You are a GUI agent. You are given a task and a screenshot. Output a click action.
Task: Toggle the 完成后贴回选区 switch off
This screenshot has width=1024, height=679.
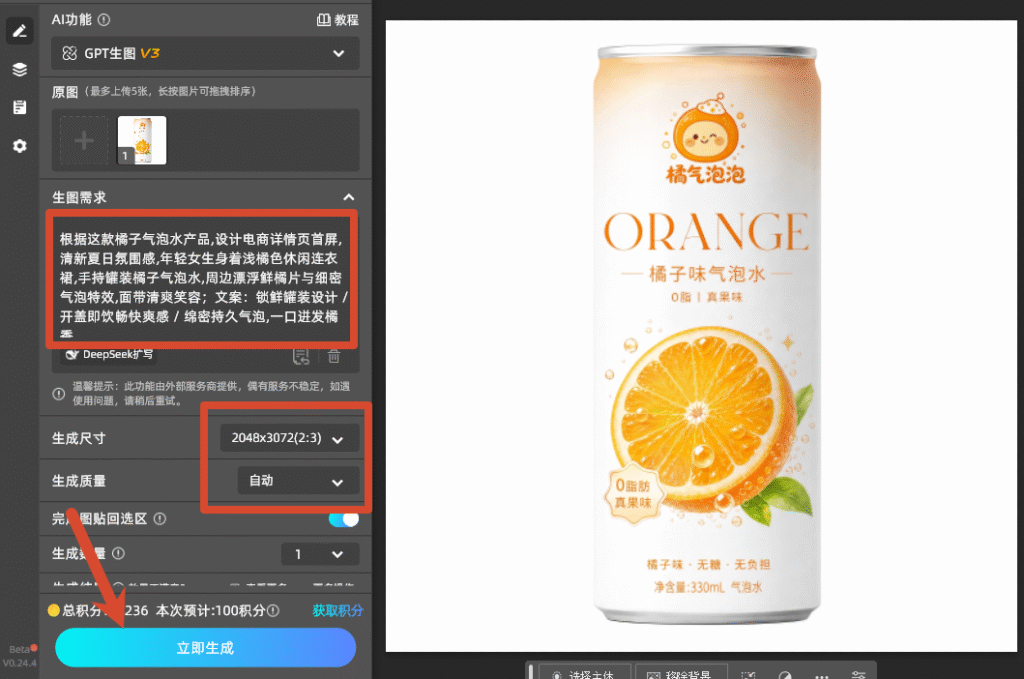344,519
